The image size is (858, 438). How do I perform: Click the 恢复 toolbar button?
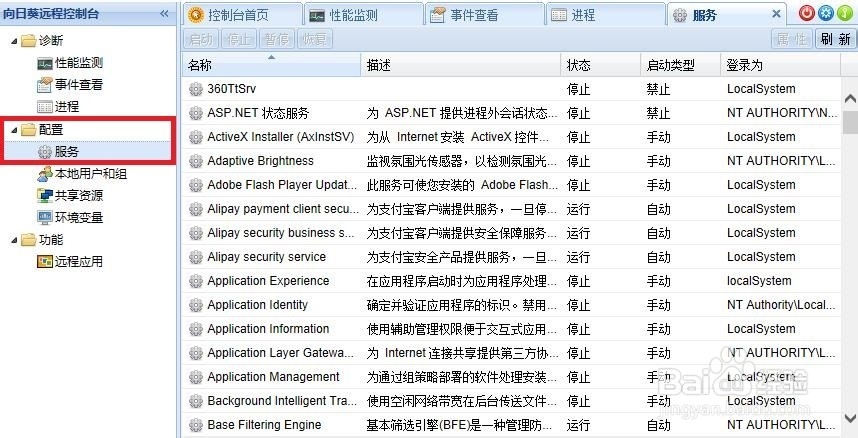pyautogui.click(x=315, y=39)
